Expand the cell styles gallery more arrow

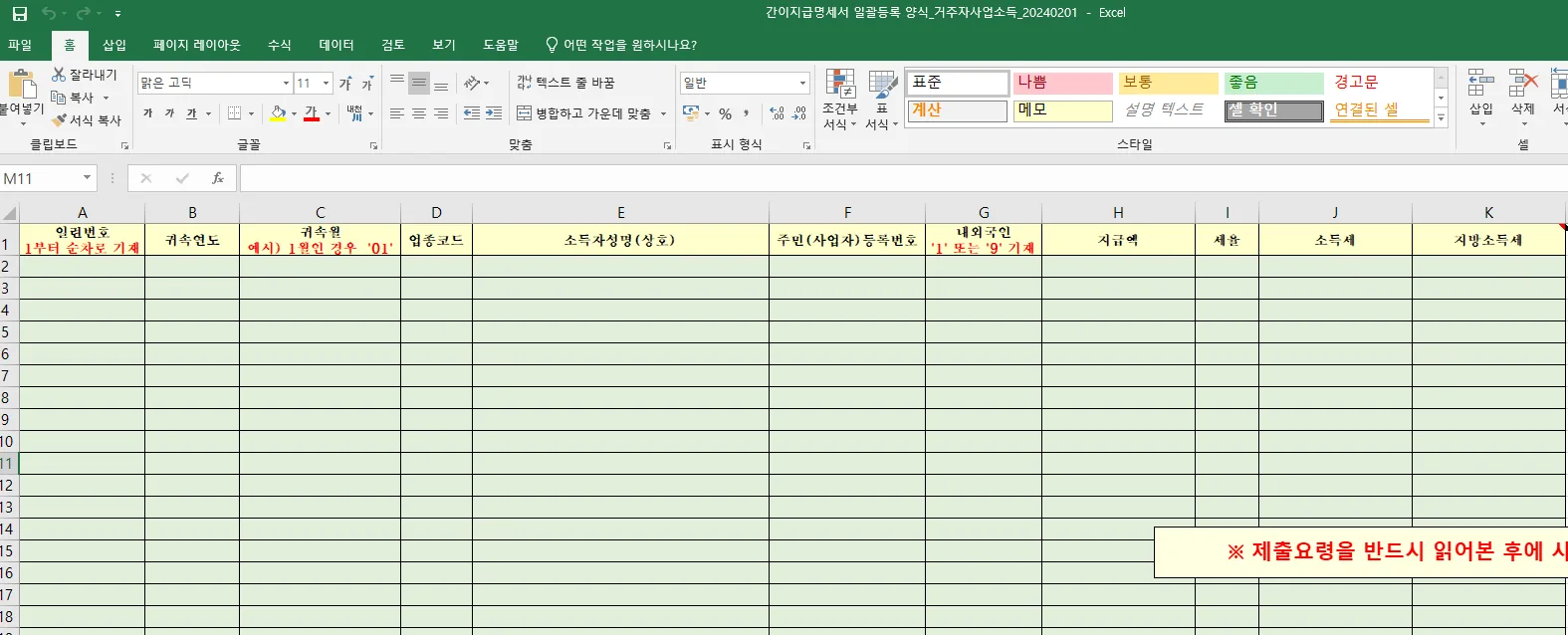(x=1441, y=117)
